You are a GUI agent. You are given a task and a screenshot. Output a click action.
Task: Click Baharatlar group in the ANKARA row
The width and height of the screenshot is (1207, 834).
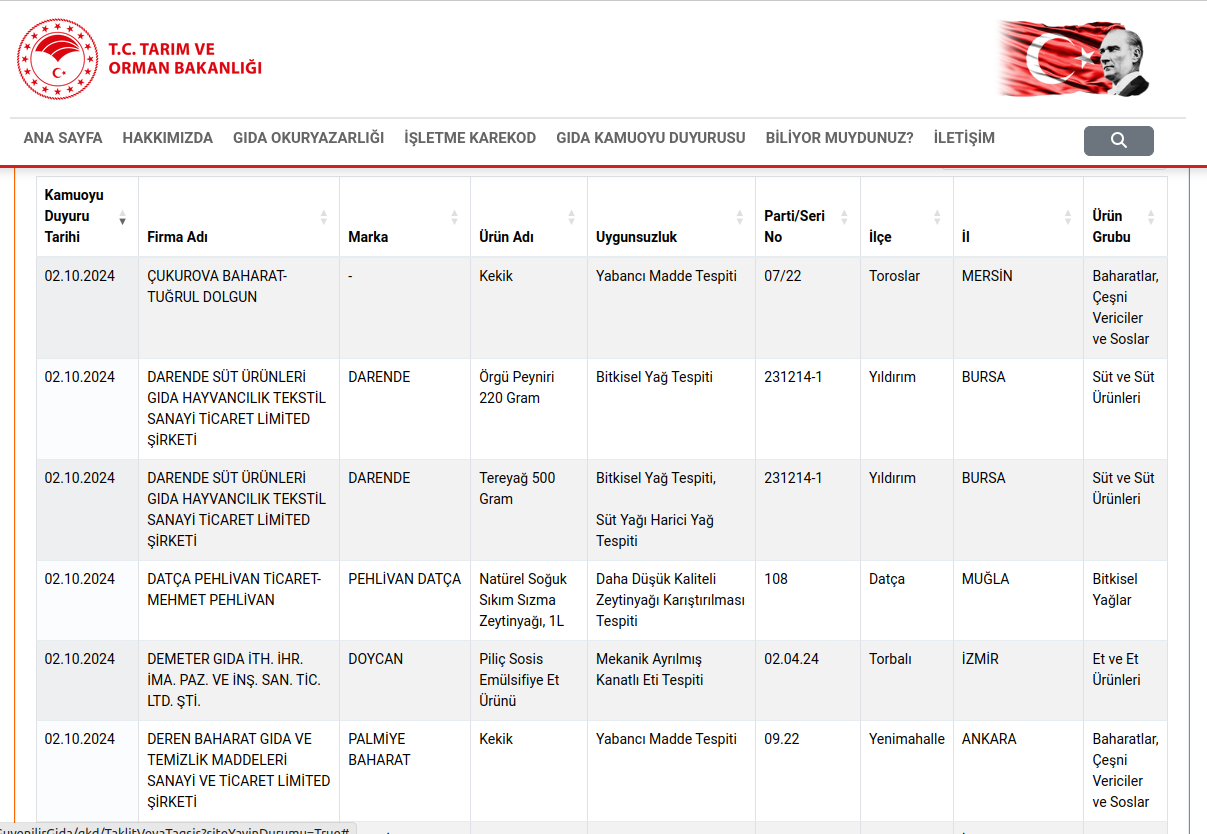[x=1126, y=770]
